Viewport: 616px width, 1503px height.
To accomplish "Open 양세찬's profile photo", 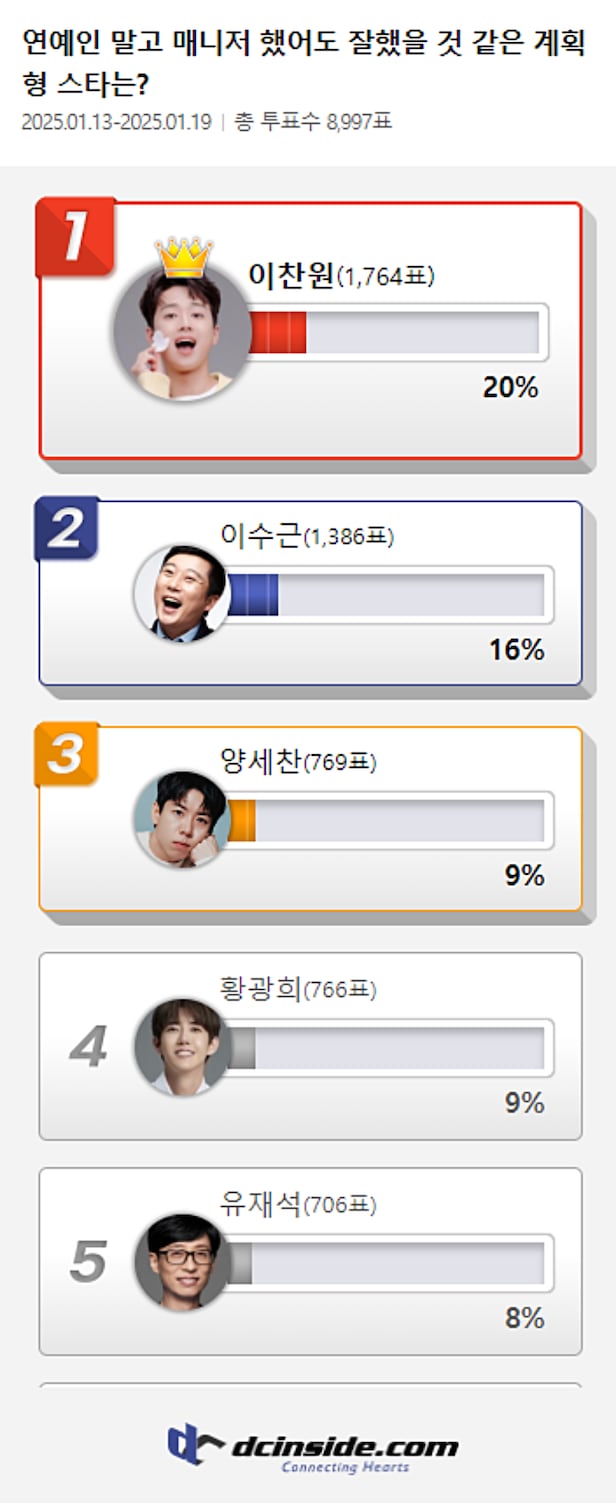I will [181, 820].
